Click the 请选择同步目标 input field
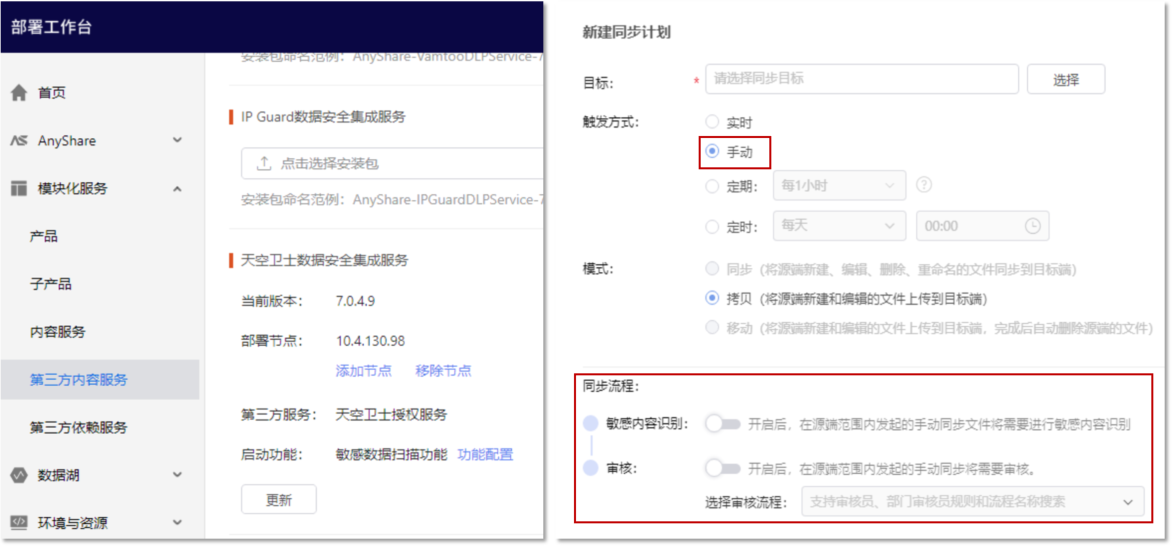Screen dimensions: 1172x549 click(862, 79)
